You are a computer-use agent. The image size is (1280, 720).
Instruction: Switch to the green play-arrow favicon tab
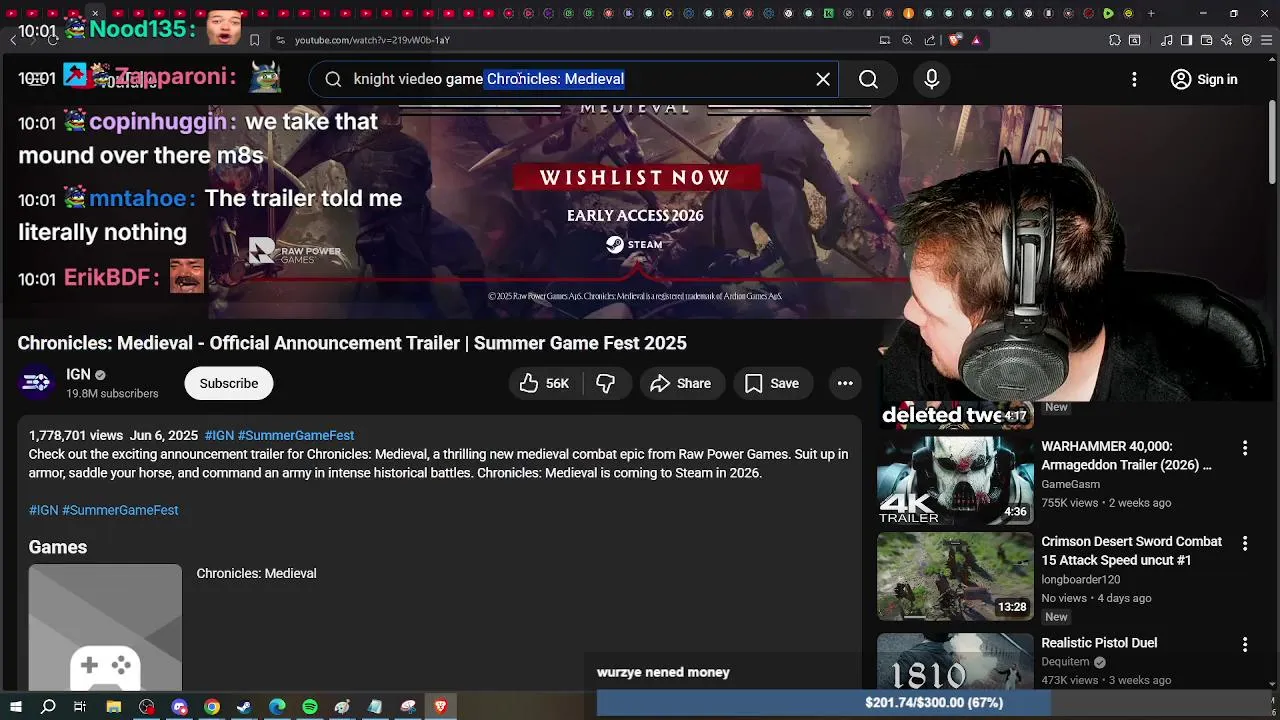coord(1108,13)
